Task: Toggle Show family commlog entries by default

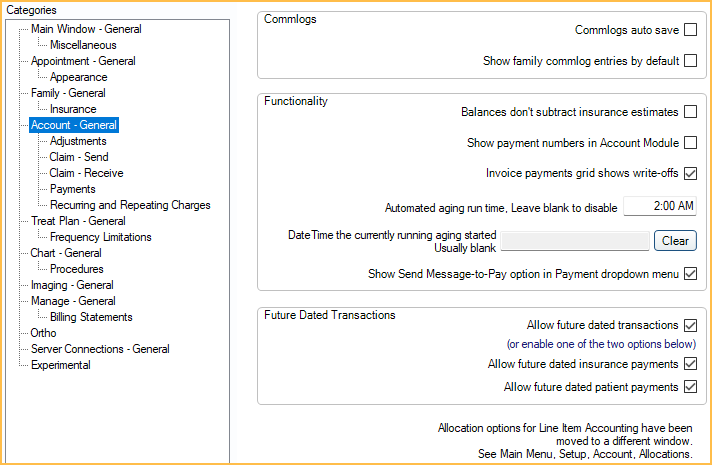Action: coord(690,61)
